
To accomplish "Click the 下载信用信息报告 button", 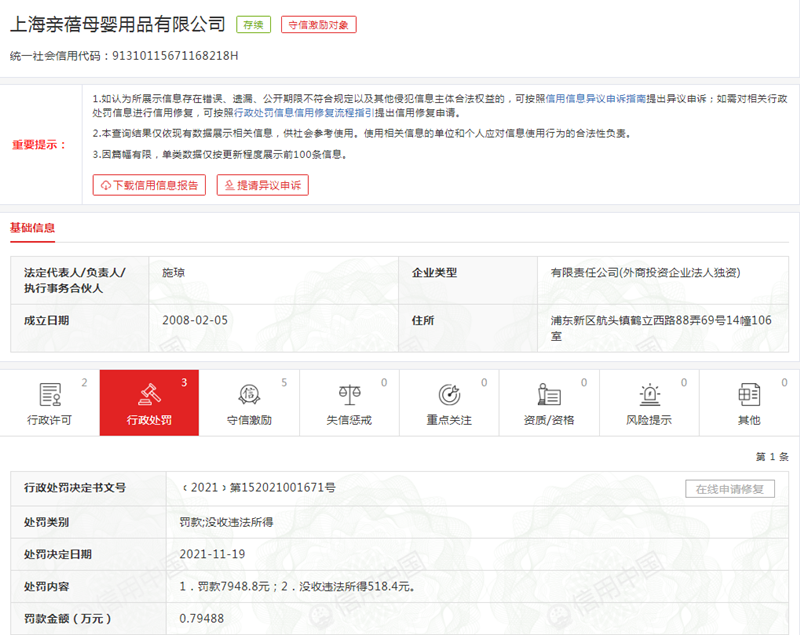I will pos(149,185).
